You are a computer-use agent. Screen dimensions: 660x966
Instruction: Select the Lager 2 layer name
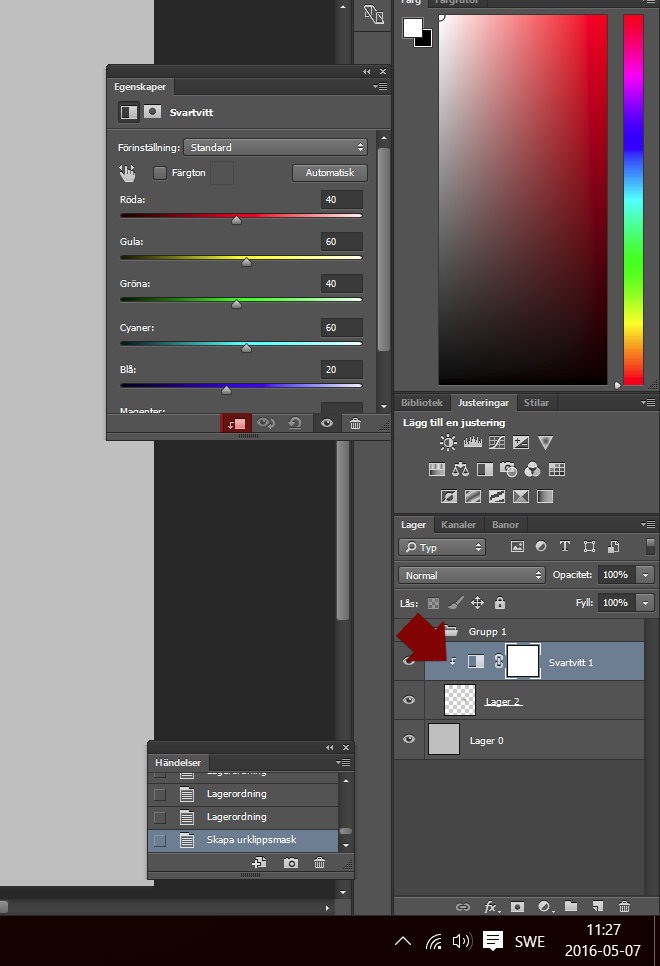pyautogui.click(x=503, y=701)
